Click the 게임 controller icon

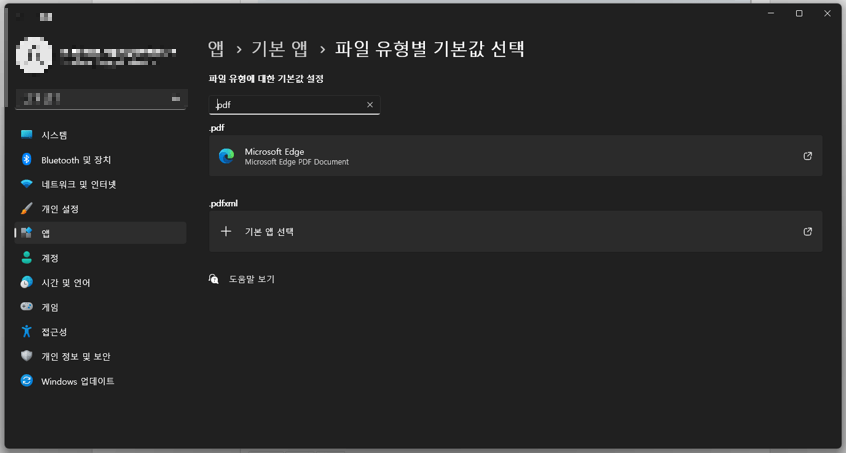point(26,307)
